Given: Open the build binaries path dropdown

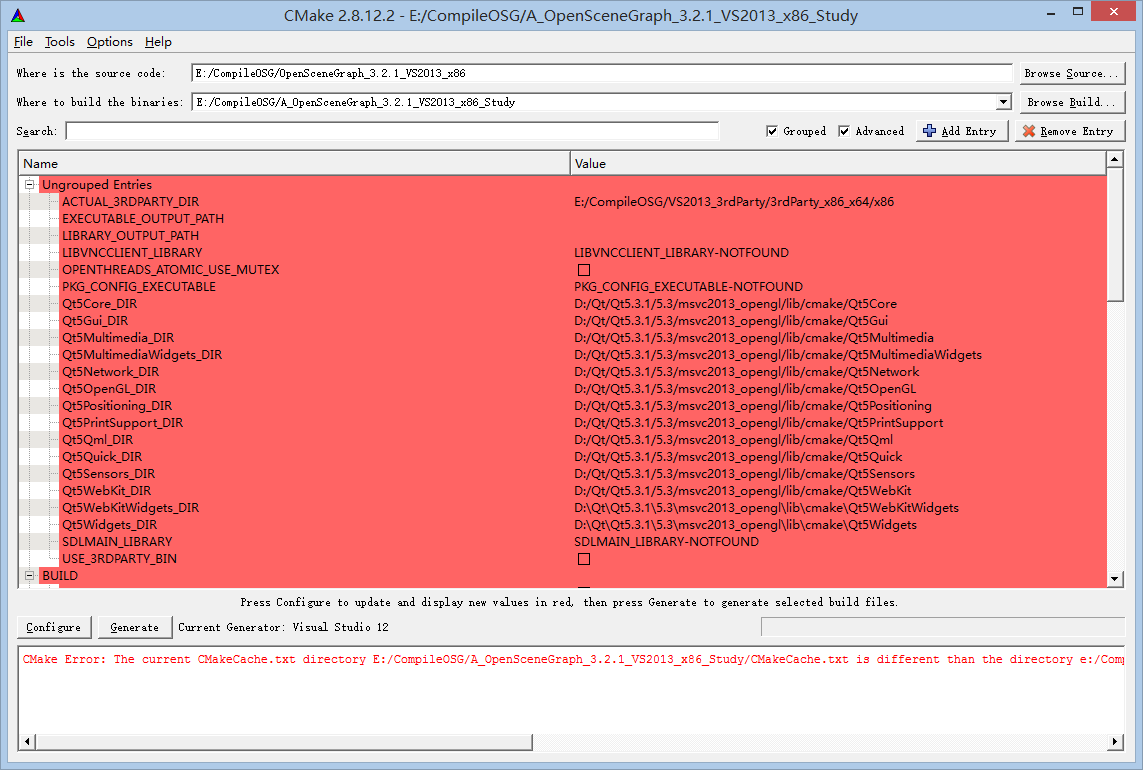Looking at the screenshot, I should [1004, 102].
